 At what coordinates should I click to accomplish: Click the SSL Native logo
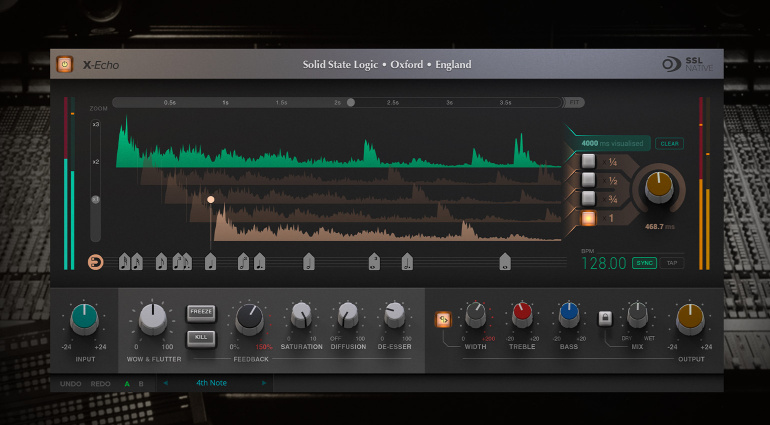pyautogui.click(x=688, y=64)
